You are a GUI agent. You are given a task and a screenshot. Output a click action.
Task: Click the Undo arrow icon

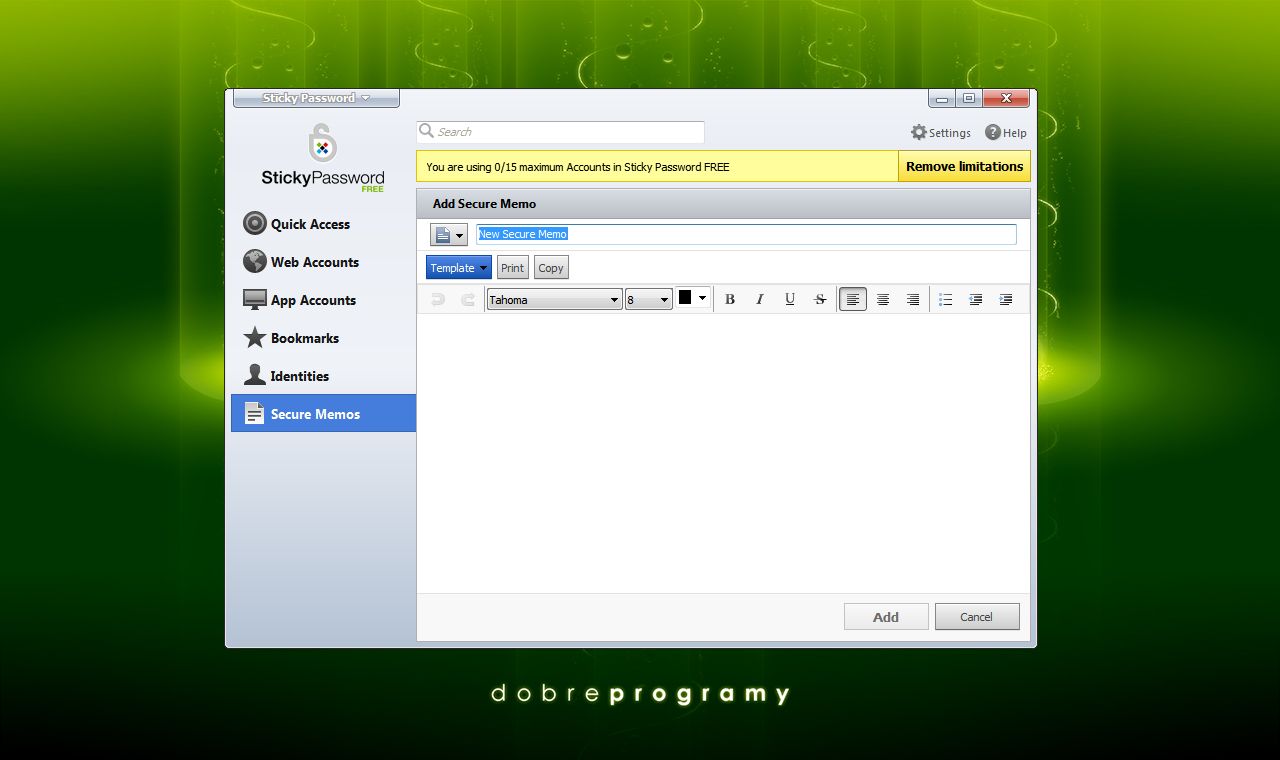[437, 299]
